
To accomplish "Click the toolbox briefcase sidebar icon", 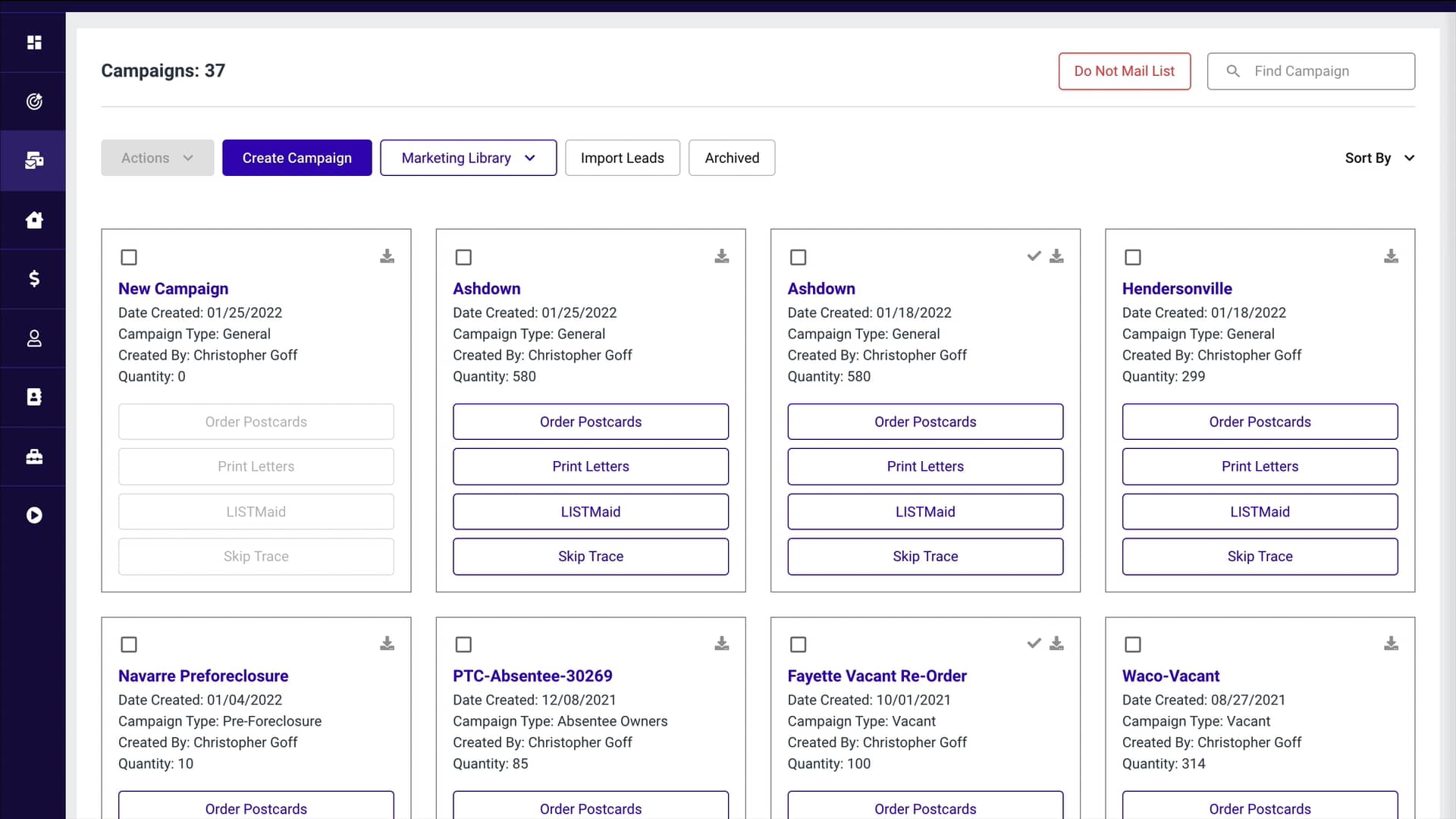I will point(34,457).
